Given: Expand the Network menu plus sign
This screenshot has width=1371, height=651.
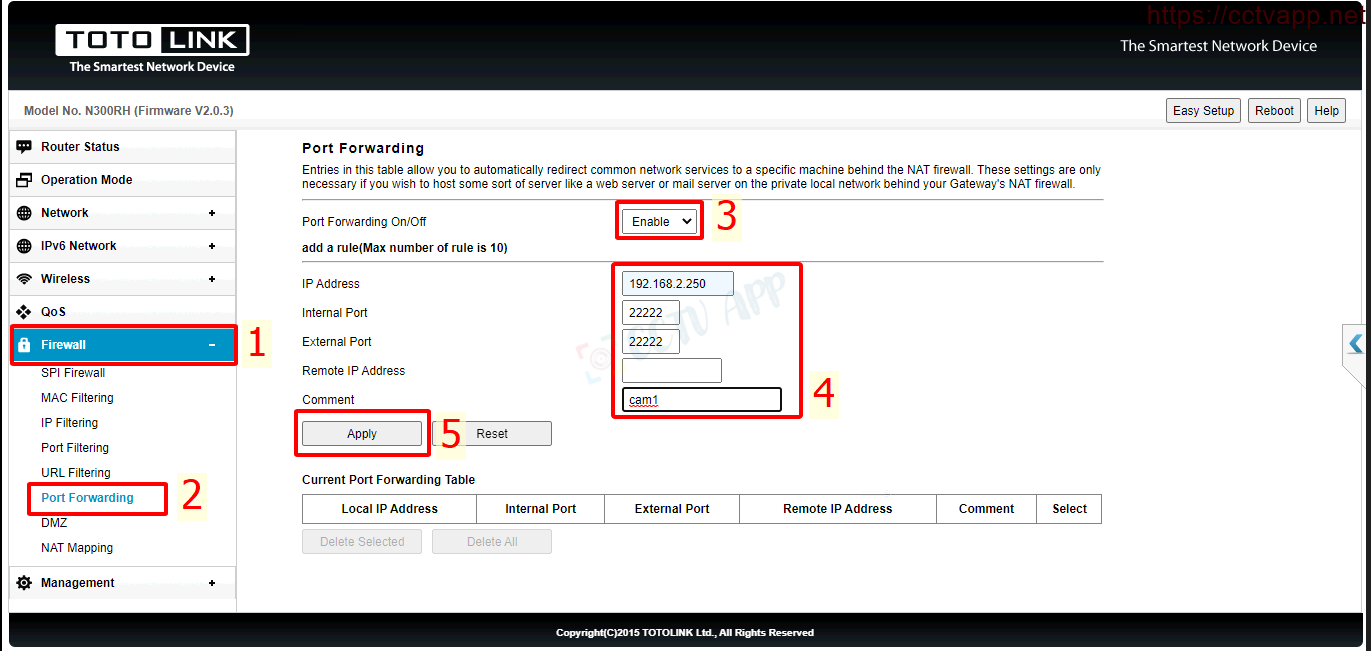Looking at the screenshot, I should tap(211, 213).
